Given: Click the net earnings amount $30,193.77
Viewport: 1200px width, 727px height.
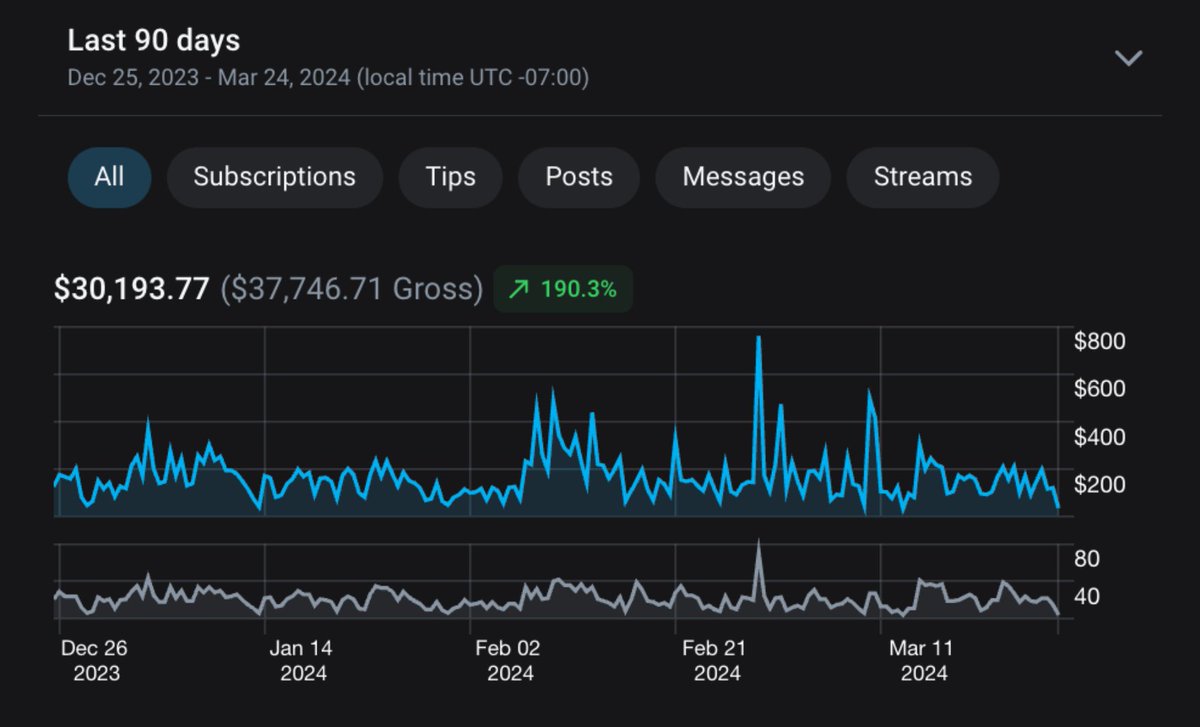Looking at the screenshot, I should click(131, 289).
